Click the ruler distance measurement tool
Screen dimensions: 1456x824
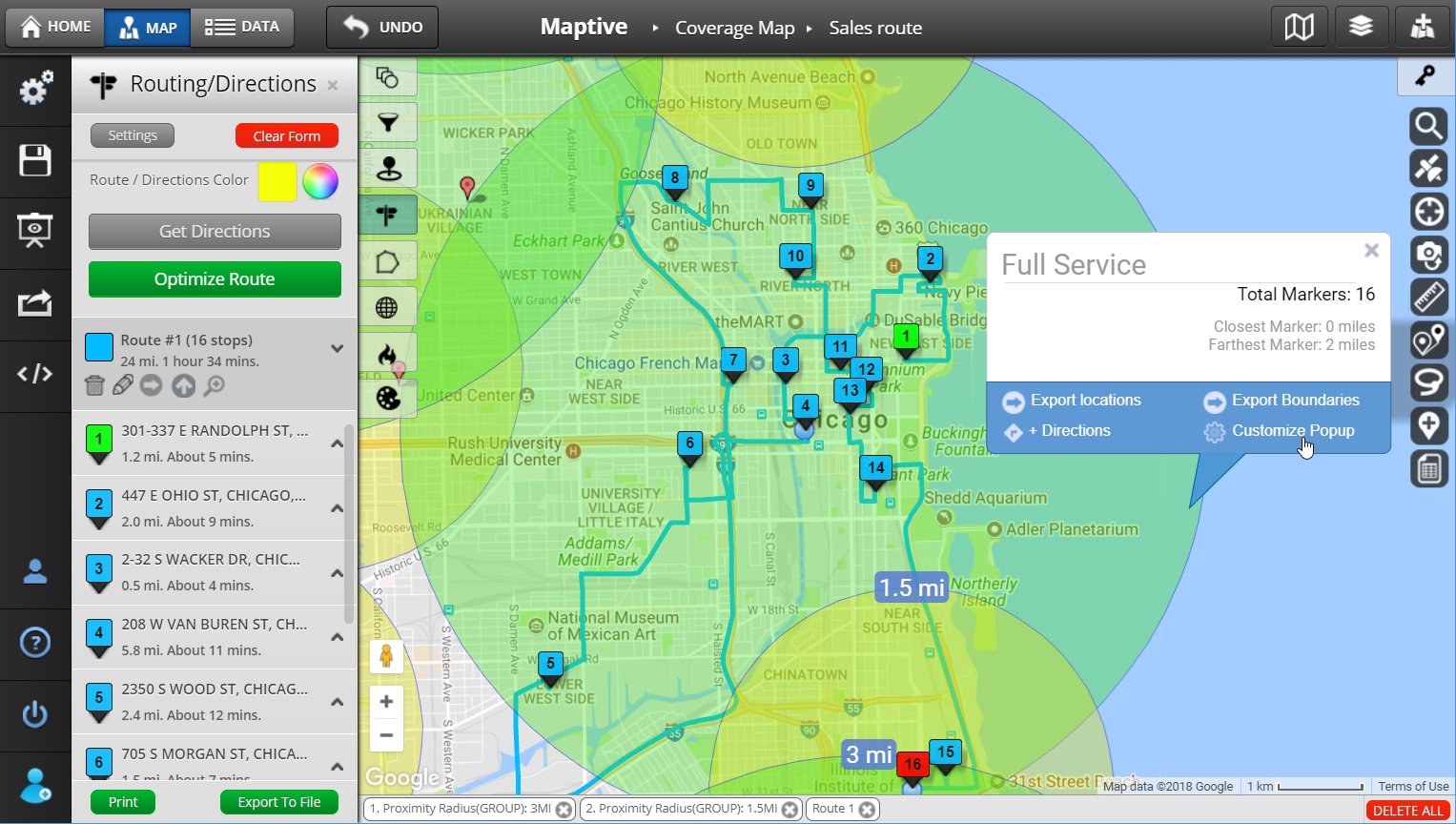(x=1428, y=298)
